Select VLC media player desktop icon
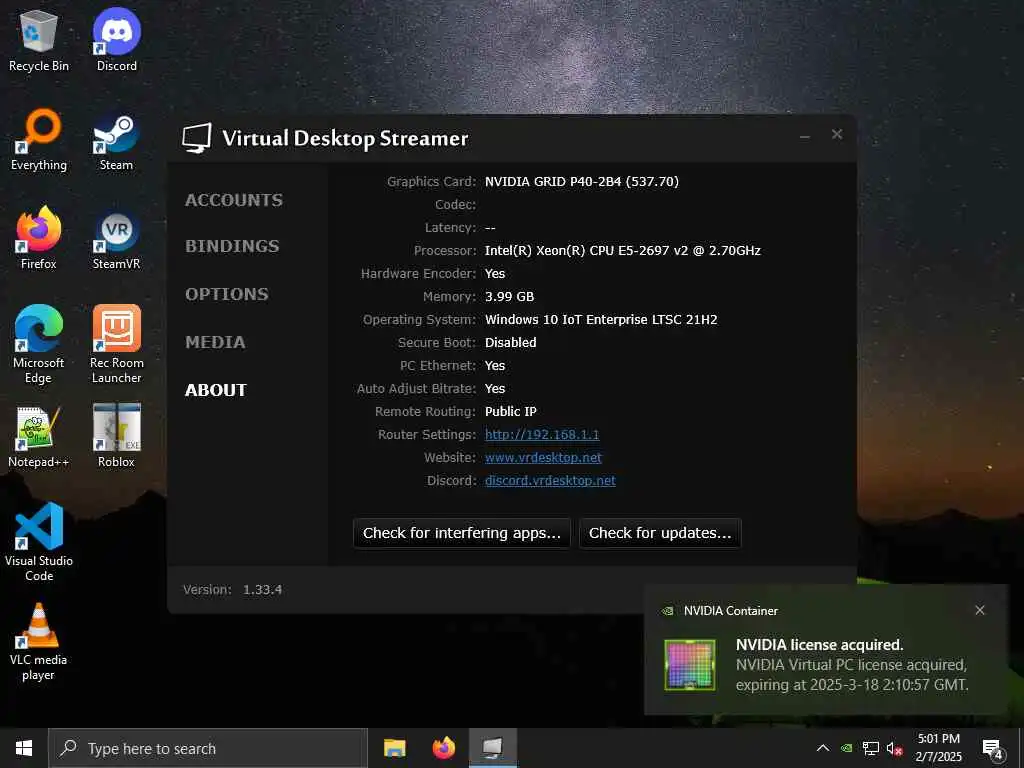The image size is (1024, 768). pos(38,642)
